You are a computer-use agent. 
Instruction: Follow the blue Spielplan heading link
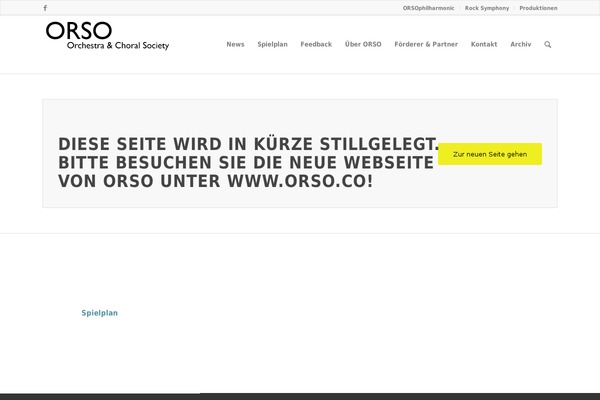[x=99, y=313]
